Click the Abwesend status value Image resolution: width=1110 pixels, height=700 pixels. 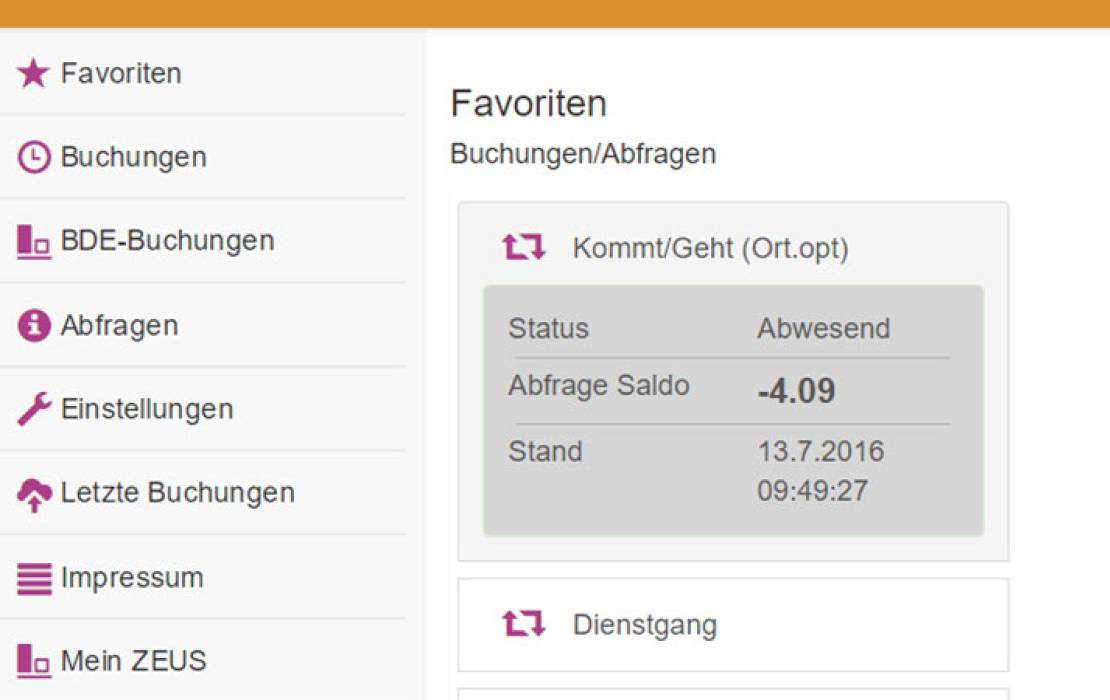tap(823, 328)
